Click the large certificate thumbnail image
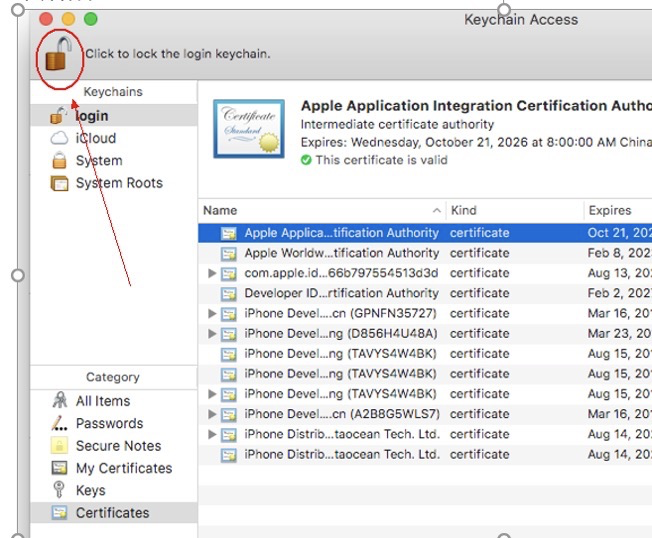 tap(247, 129)
